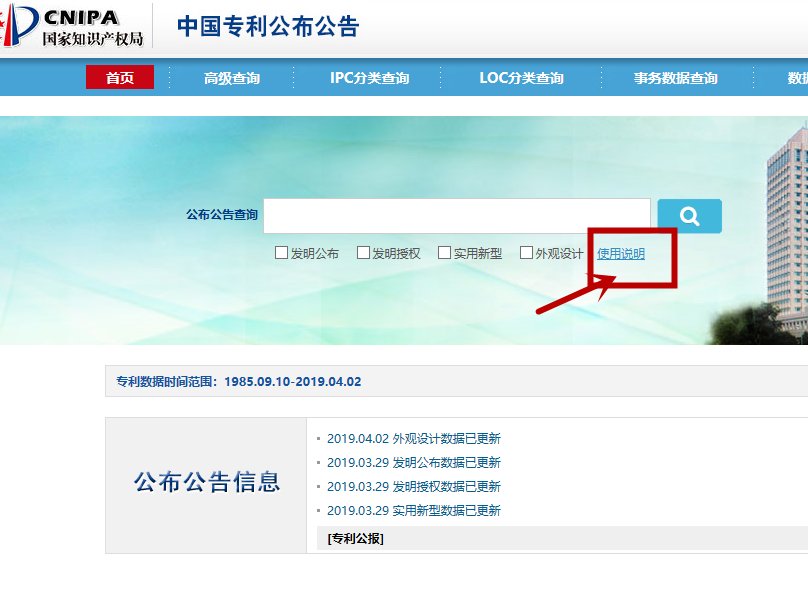Check the 实用新型 checkbox
This screenshot has width=808, height=603.
coord(444,253)
